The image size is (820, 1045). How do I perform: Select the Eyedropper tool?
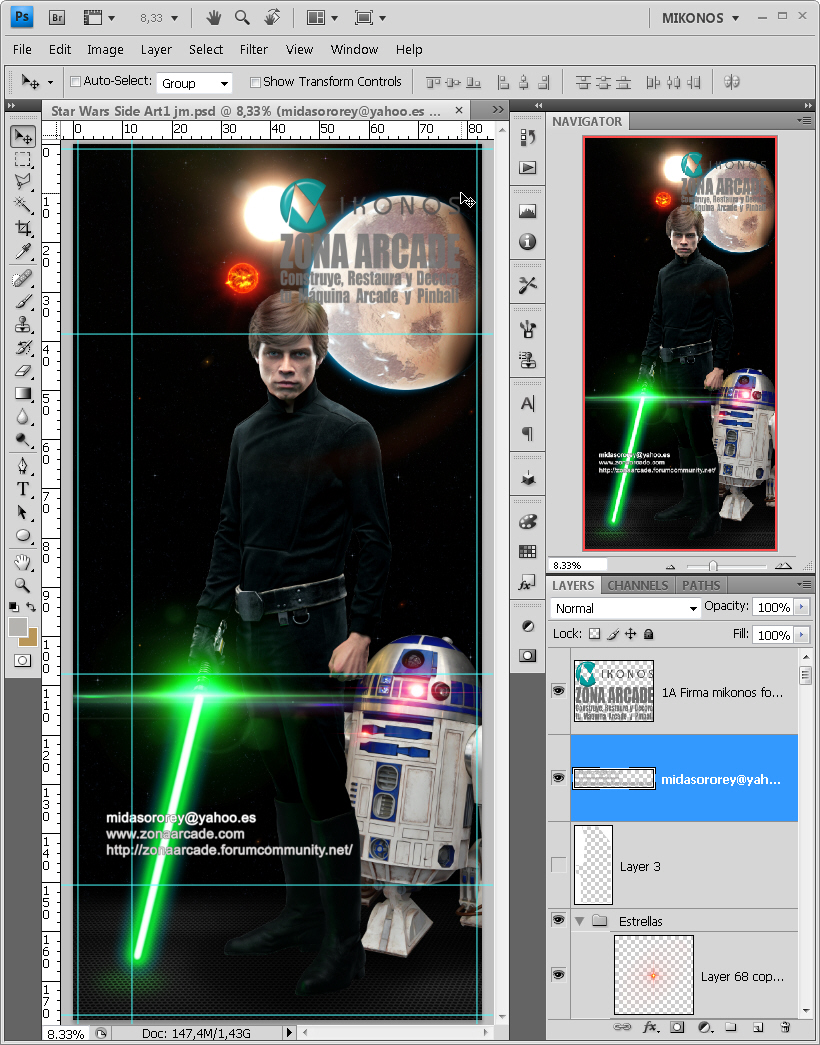tap(23, 251)
